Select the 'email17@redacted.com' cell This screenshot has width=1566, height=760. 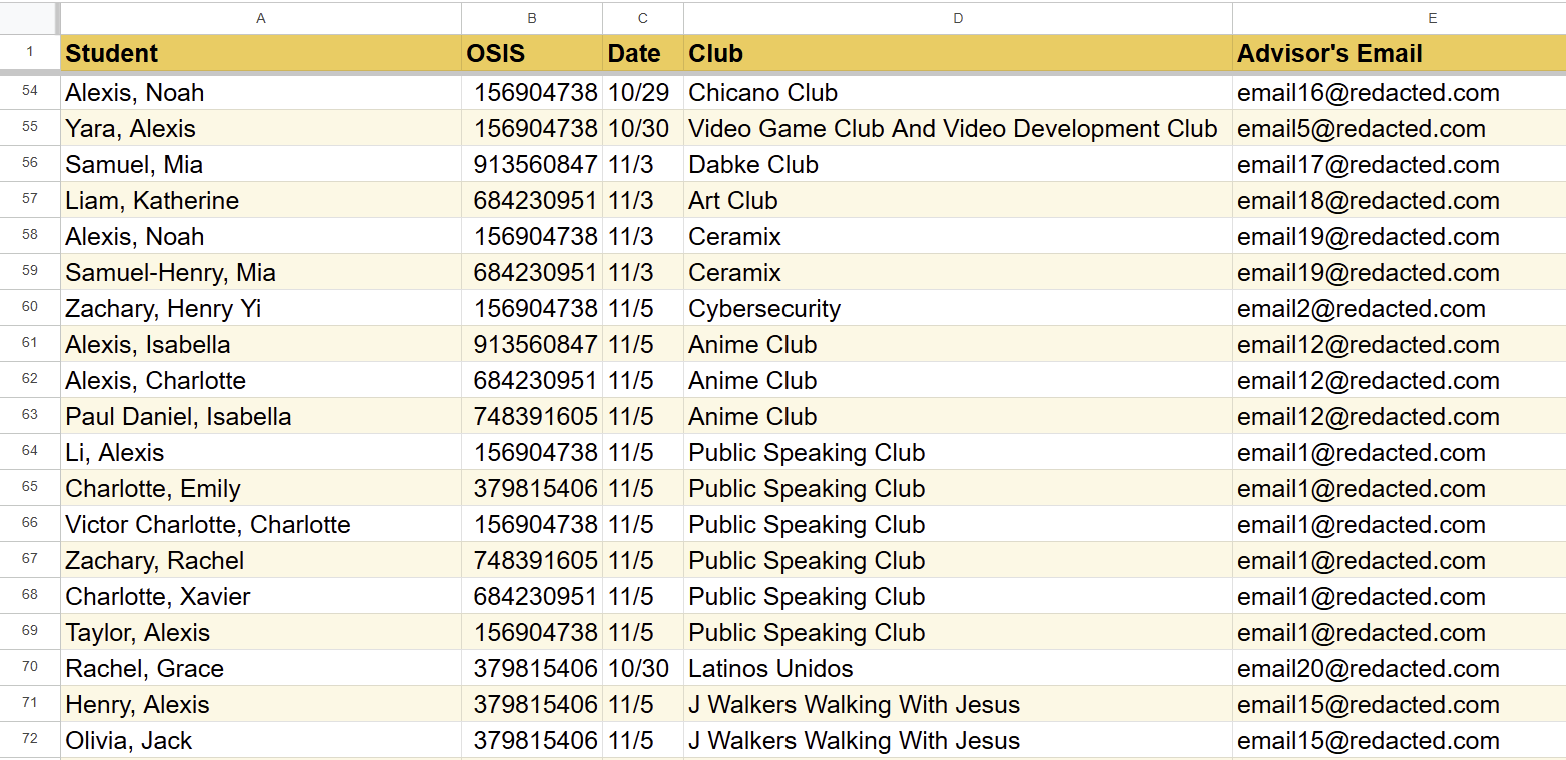1399,164
